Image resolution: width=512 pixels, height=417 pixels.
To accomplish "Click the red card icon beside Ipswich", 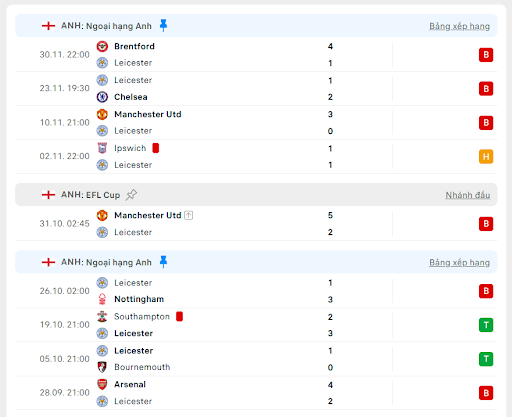I will pos(156,148).
